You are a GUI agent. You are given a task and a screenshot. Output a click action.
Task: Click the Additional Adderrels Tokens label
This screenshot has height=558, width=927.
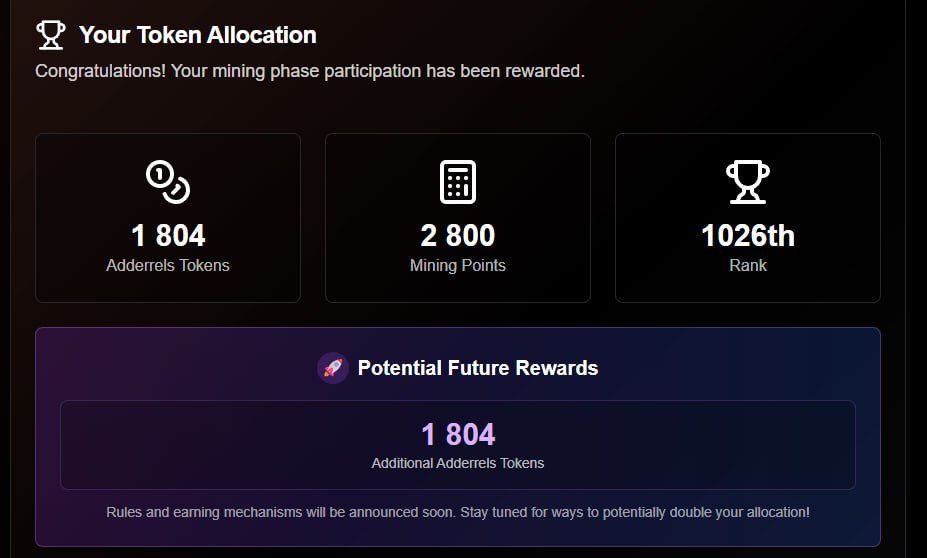[x=458, y=463]
